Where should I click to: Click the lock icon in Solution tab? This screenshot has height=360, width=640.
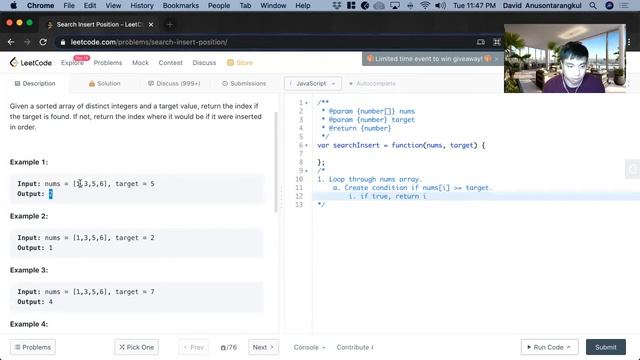coord(92,83)
